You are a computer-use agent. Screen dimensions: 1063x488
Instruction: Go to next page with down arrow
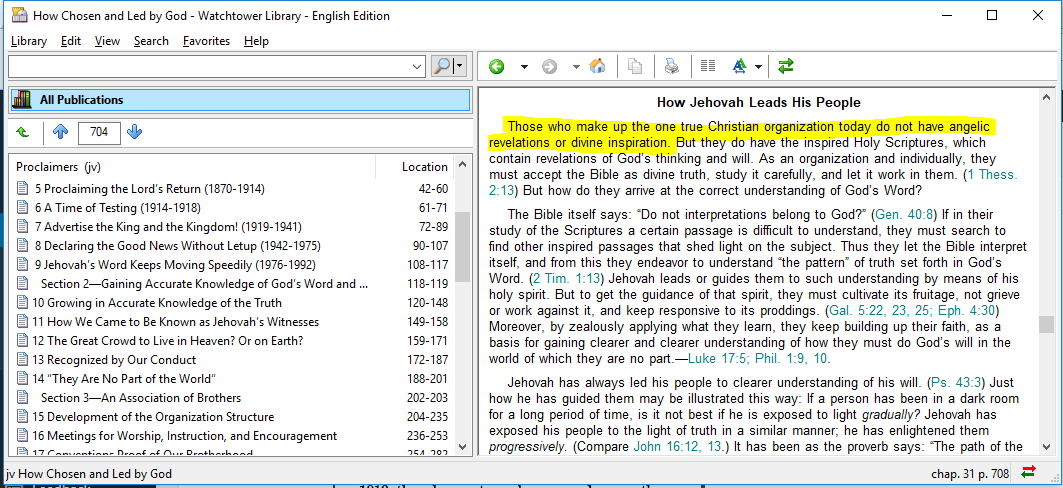[x=135, y=132]
